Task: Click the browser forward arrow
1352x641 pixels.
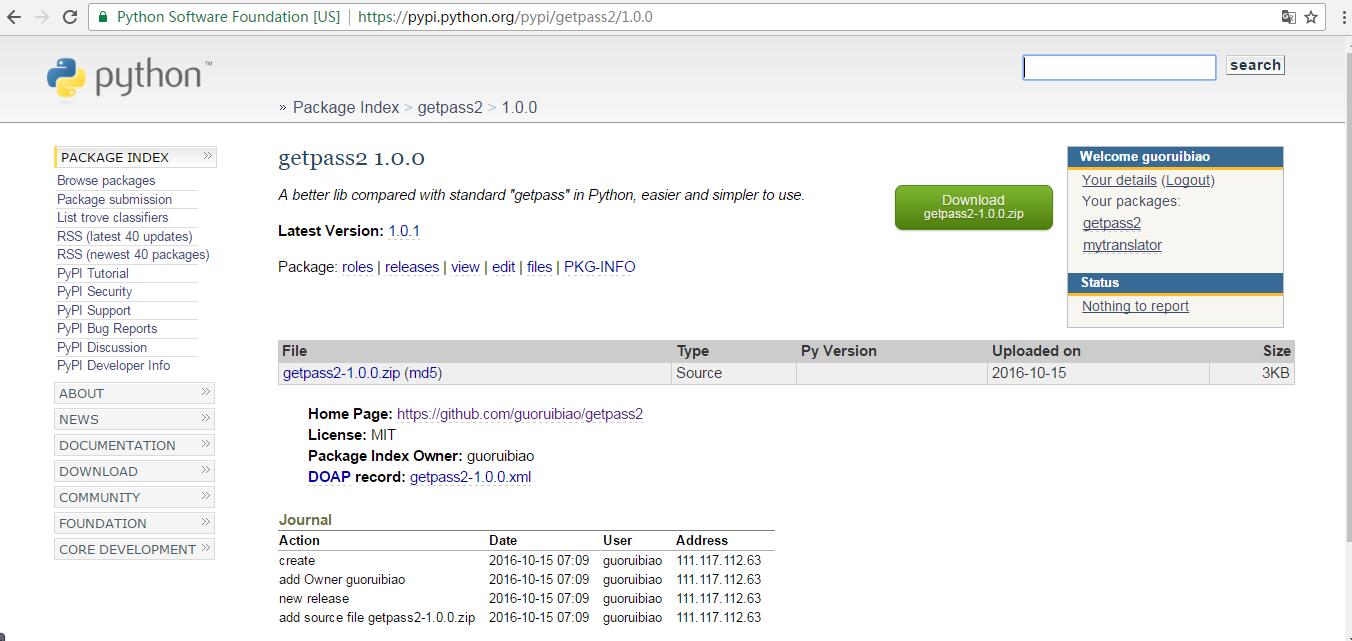Action: point(42,17)
